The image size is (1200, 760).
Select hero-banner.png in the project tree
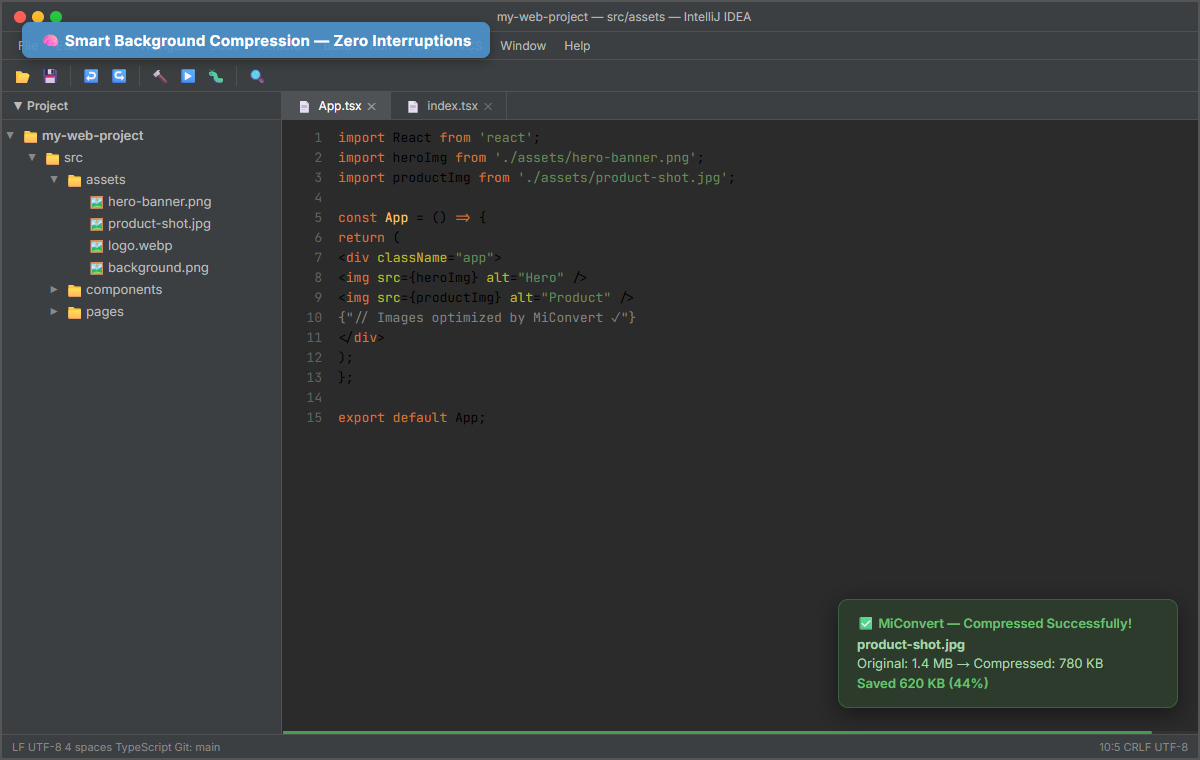pyautogui.click(x=159, y=202)
